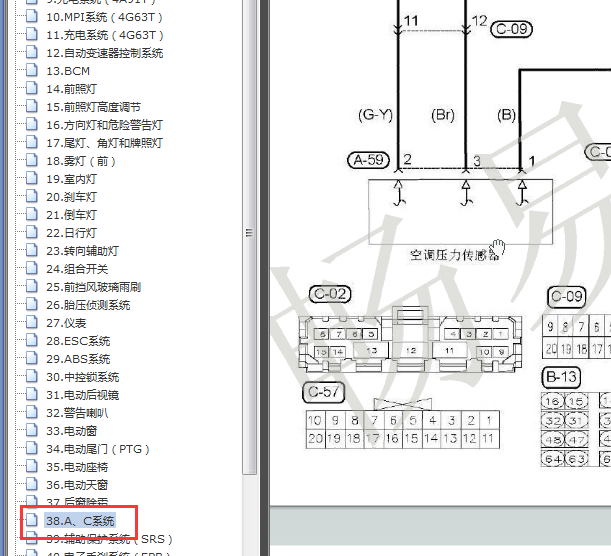Image resolution: width=611 pixels, height=556 pixels.
Task: Click the A-59 connector label
Action: click(x=368, y=160)
